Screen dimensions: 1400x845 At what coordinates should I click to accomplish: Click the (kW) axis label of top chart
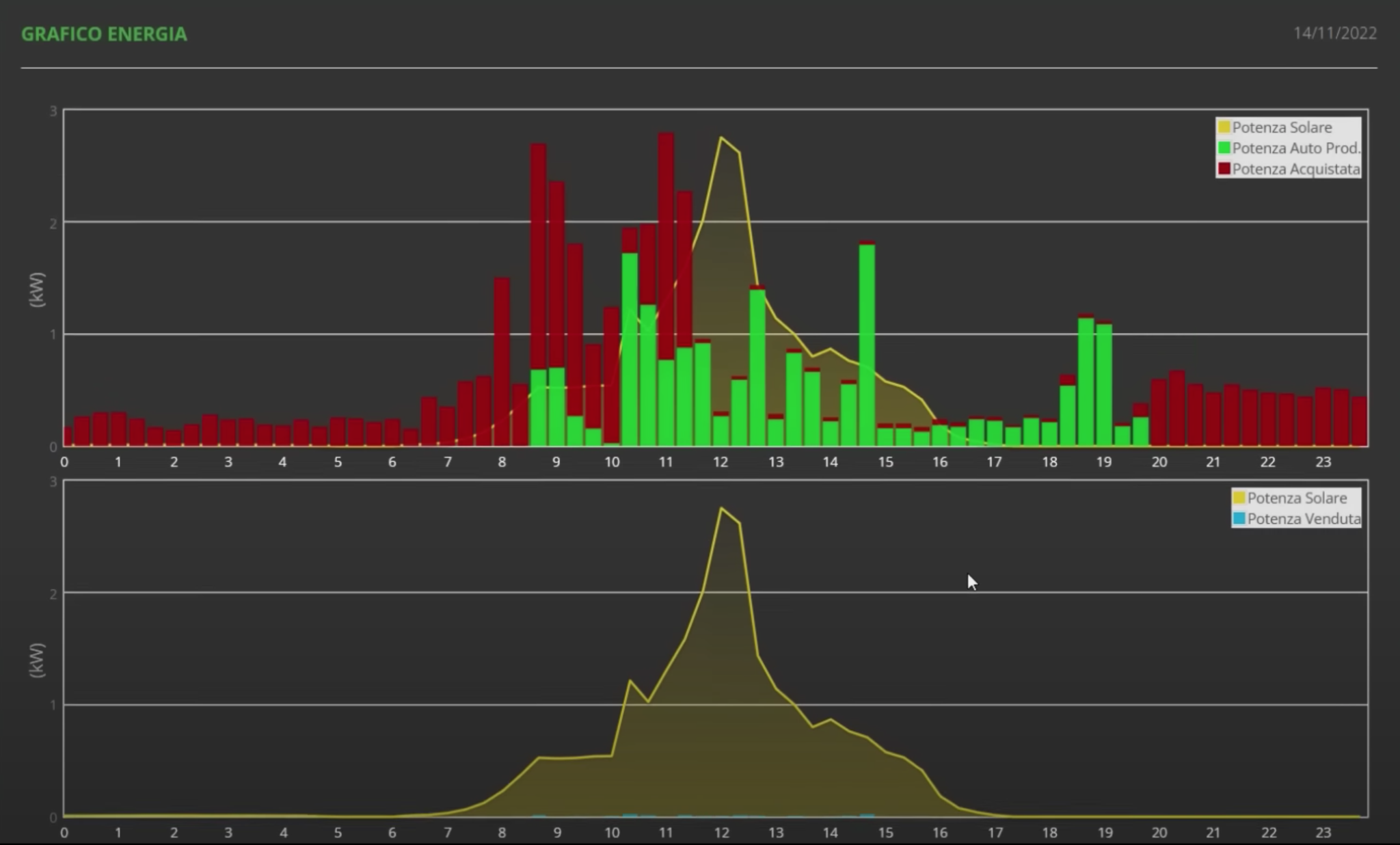pyautogui.click(x=37, y=289)
